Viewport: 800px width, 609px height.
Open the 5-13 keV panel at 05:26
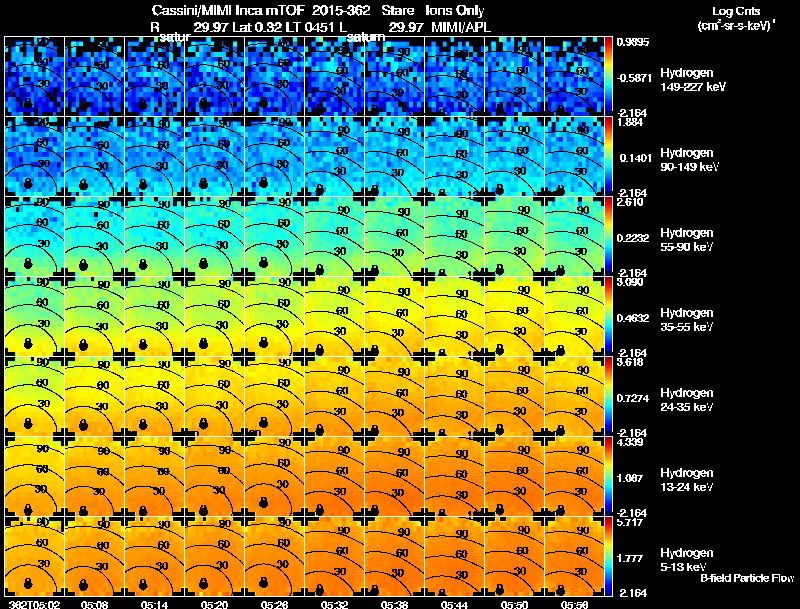click(274, 557)
